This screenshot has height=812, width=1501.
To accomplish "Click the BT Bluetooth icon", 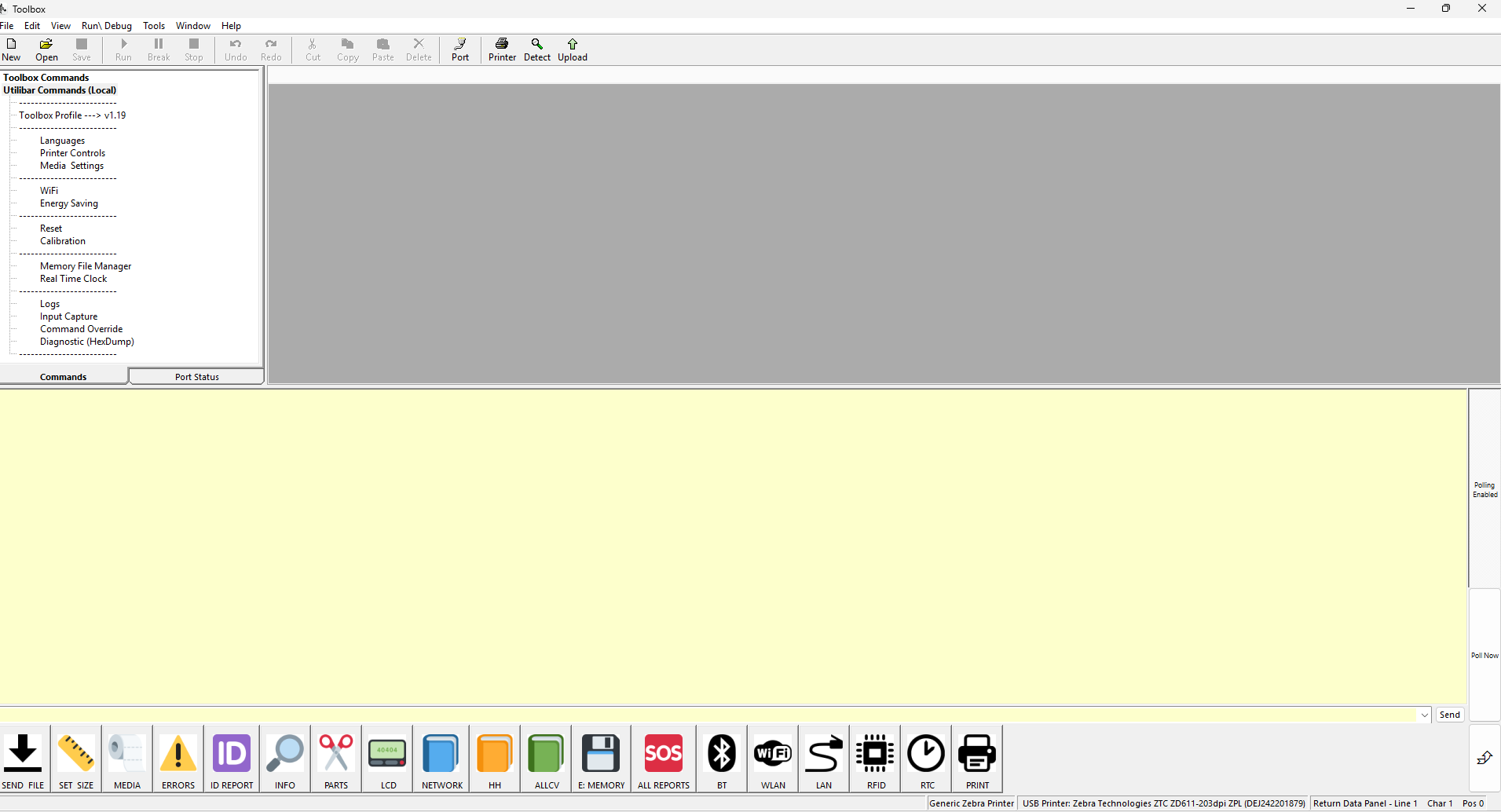I will click(x=720, y=756).
